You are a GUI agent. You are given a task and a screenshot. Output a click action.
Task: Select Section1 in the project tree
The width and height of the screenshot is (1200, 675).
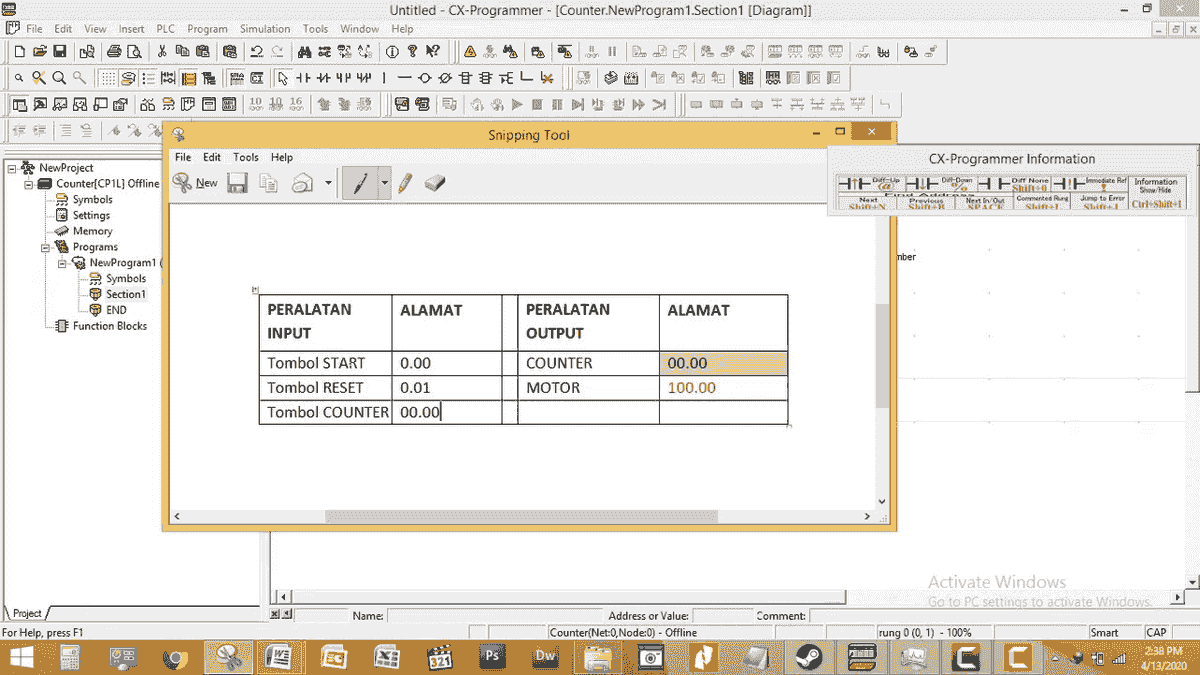[126, 294]
